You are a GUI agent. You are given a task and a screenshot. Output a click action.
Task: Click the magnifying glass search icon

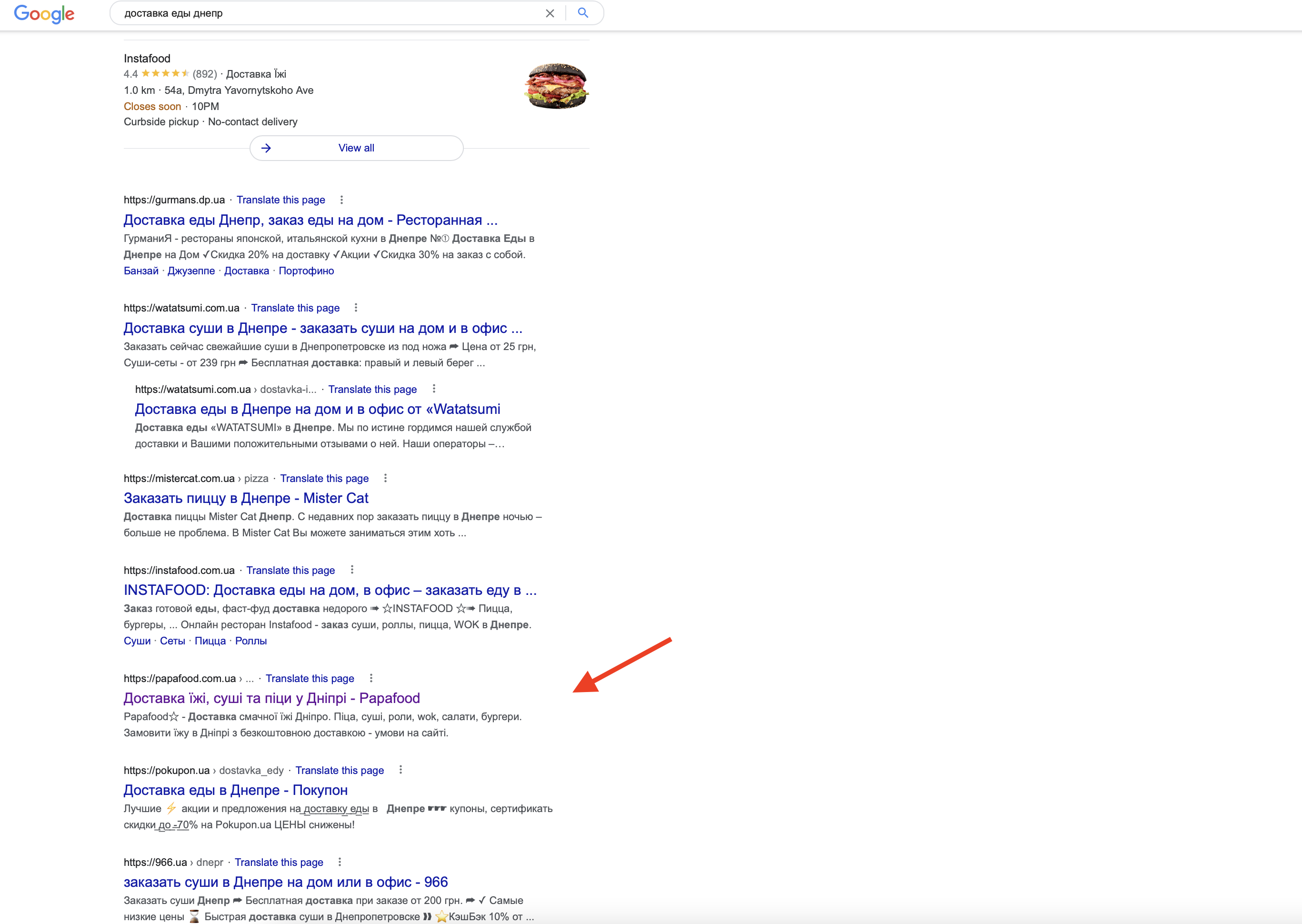[x=582, y=12]
